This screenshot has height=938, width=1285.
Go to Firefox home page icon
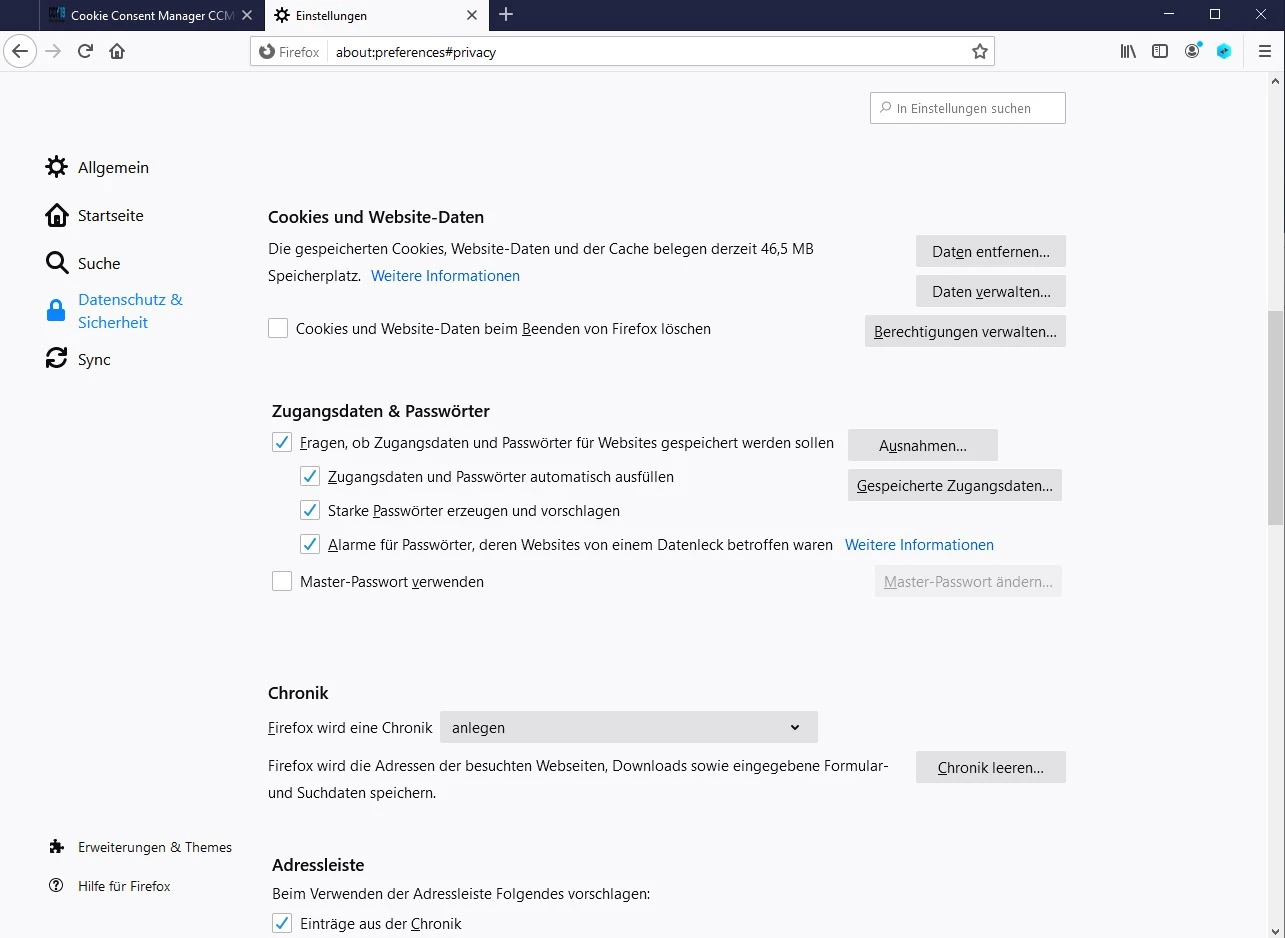click(x=117, y=51)
